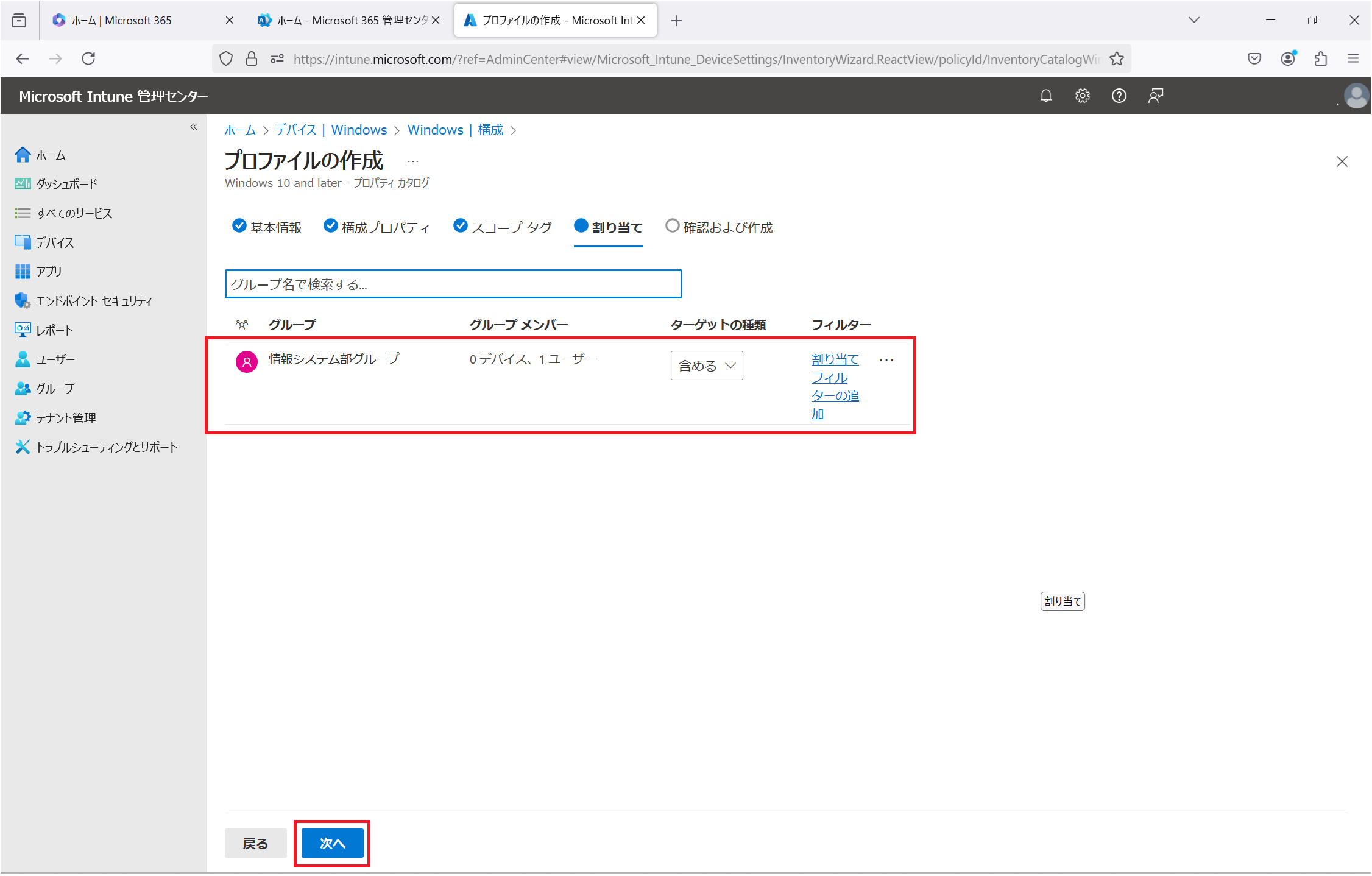Click the All services list icon

click(x=23, y=213)
